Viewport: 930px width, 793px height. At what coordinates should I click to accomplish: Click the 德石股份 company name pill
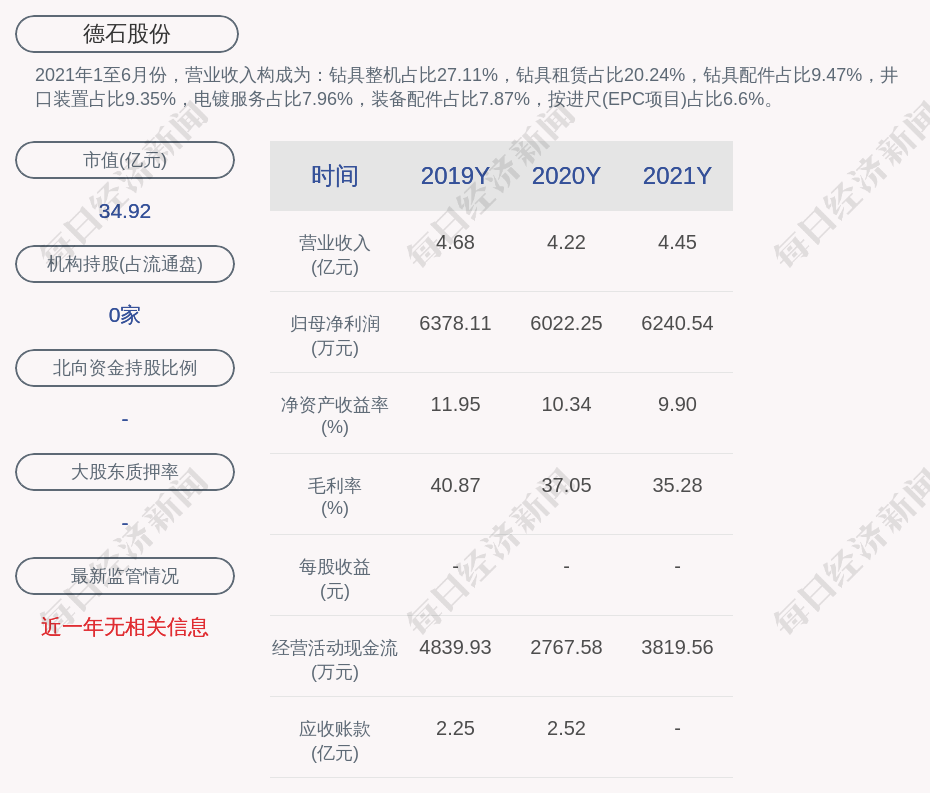[x=127, y=34]
